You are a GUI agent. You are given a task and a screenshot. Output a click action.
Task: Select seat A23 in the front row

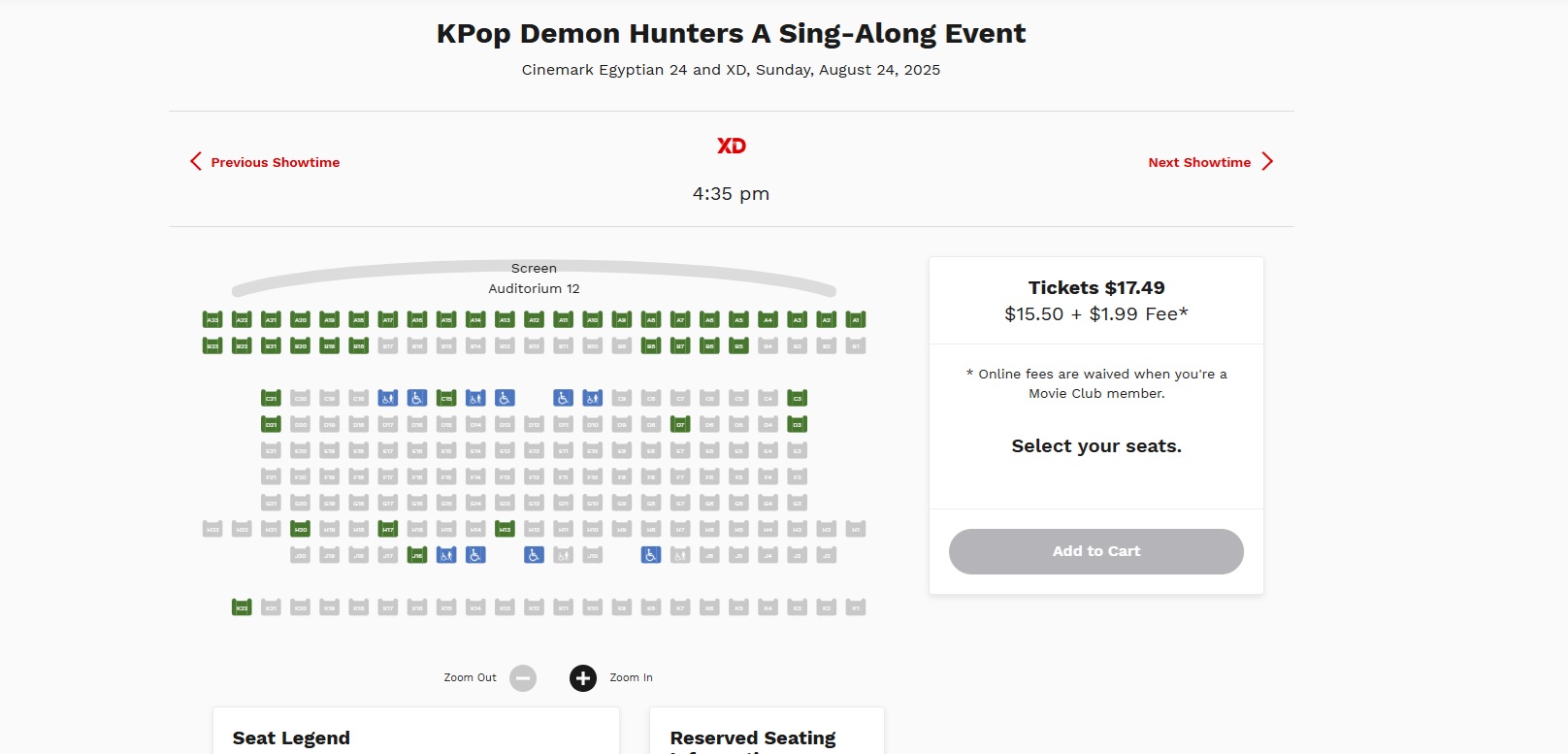(212, 319)
